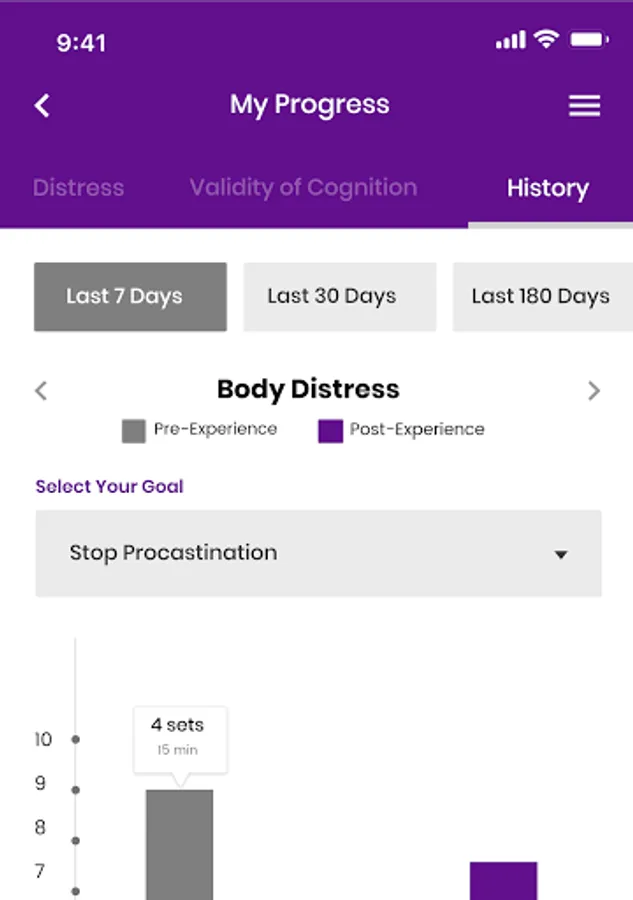Select the Last 180 Days filter
The width and height of the screenshot is (633, 900).
(541, 297)
